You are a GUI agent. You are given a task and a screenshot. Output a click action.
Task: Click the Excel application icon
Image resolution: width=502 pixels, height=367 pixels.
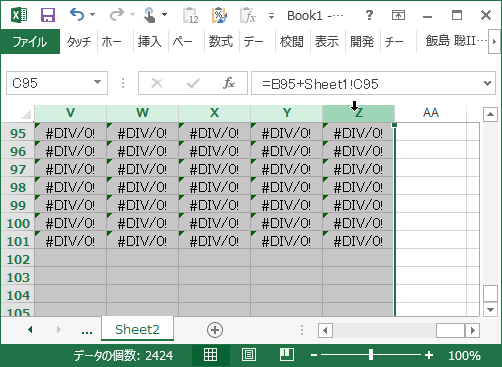click(x=19, y=15)
